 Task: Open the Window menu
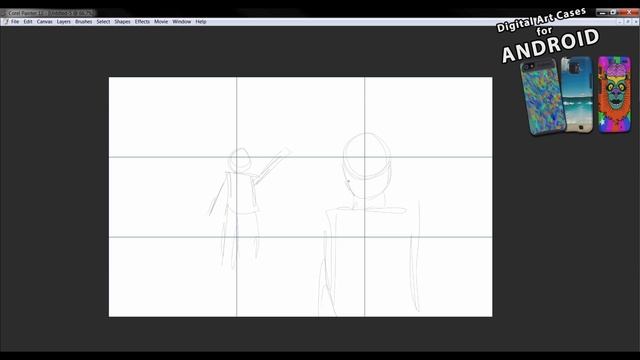point(182,22)
